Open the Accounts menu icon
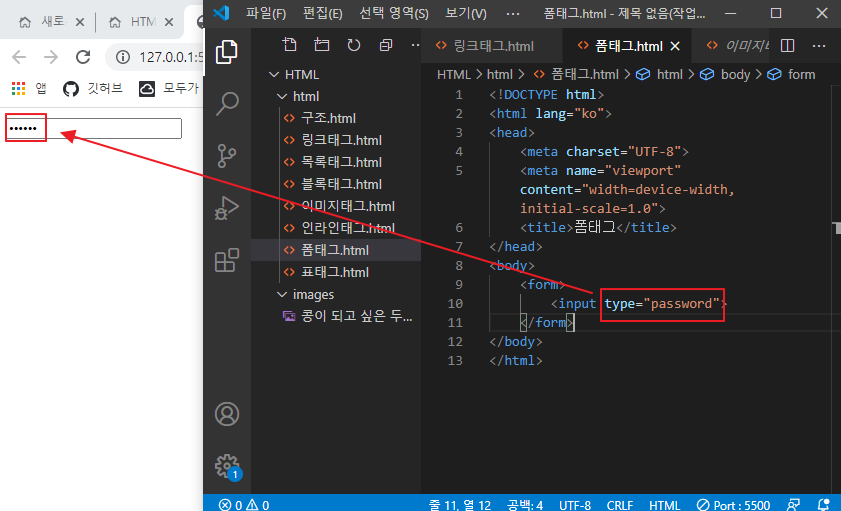The width and height of the screenshot is (841, 511). pyautogui.click(x=227, y=414)
